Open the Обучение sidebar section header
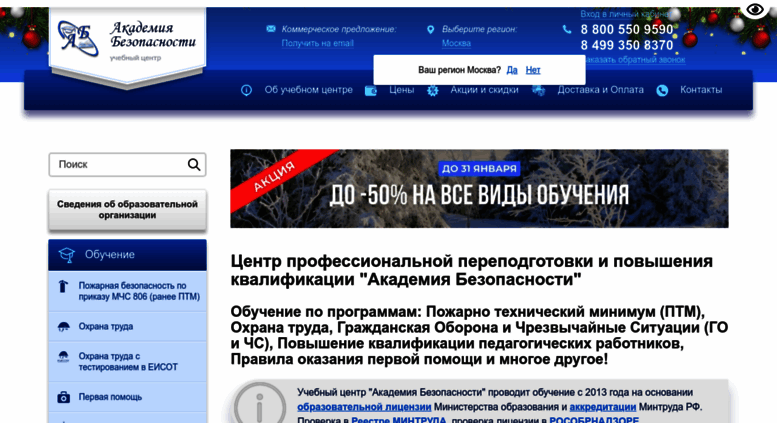The height and width of the screenshot is (423, 777). tap(127, 255)
